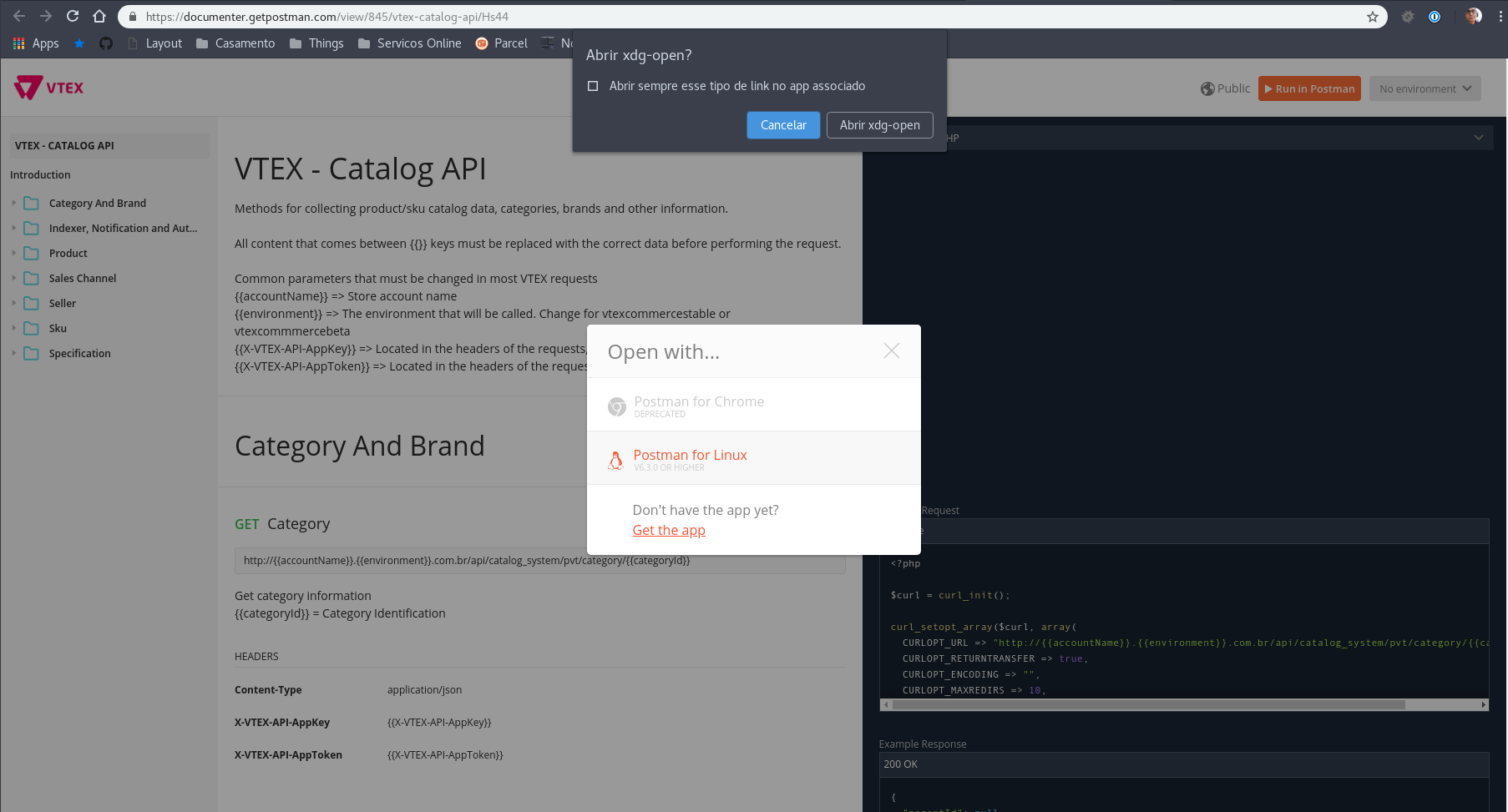Click the Postman for Chrome icon

(x=616, y=406)
